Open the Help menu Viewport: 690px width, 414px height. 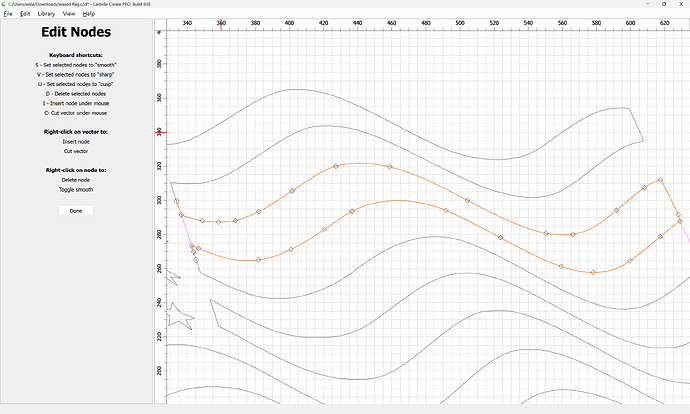click(x=89, y=14)
